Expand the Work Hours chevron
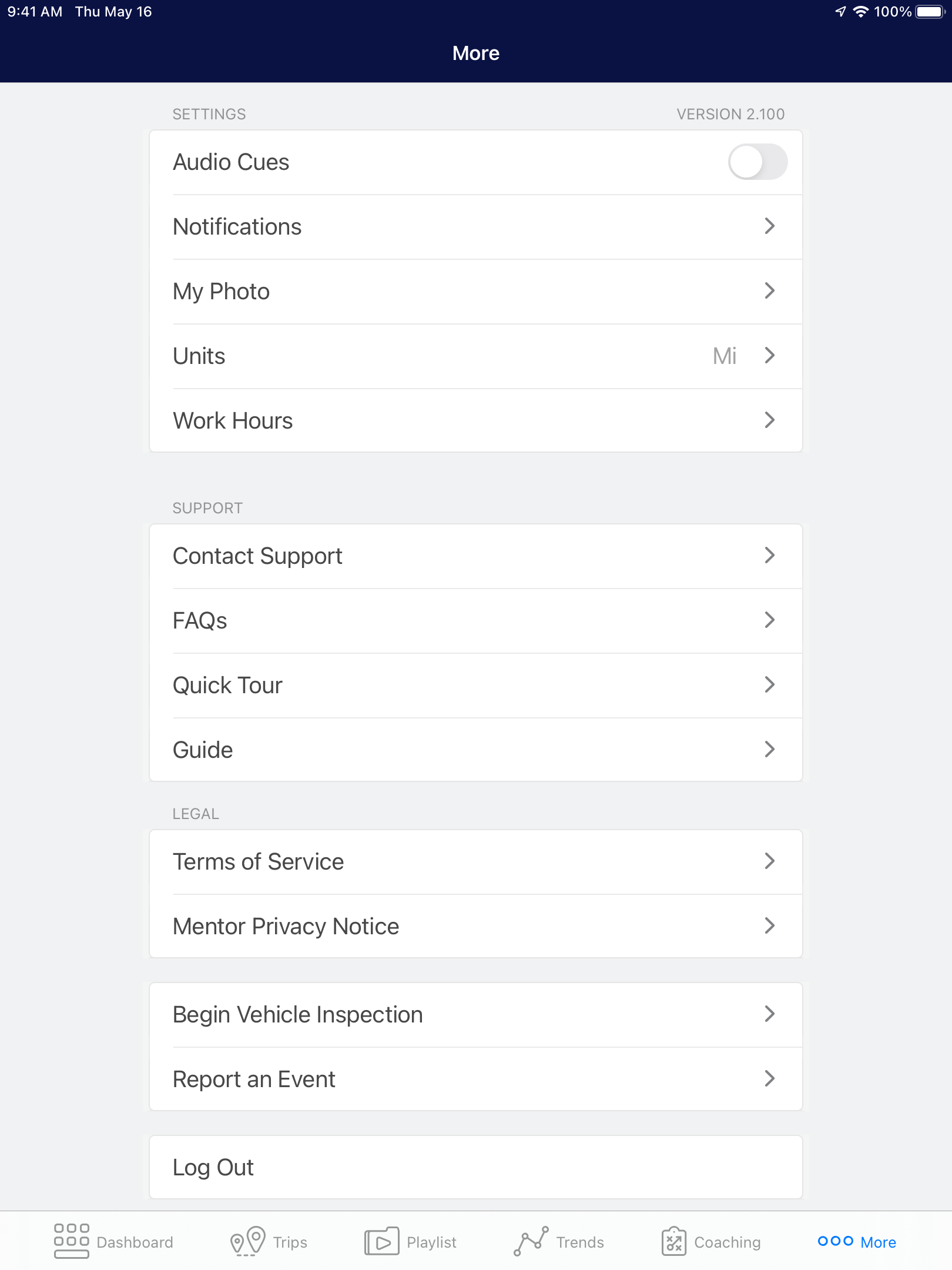This screenshot has width=952, height=1270. (x=769, y=420)
